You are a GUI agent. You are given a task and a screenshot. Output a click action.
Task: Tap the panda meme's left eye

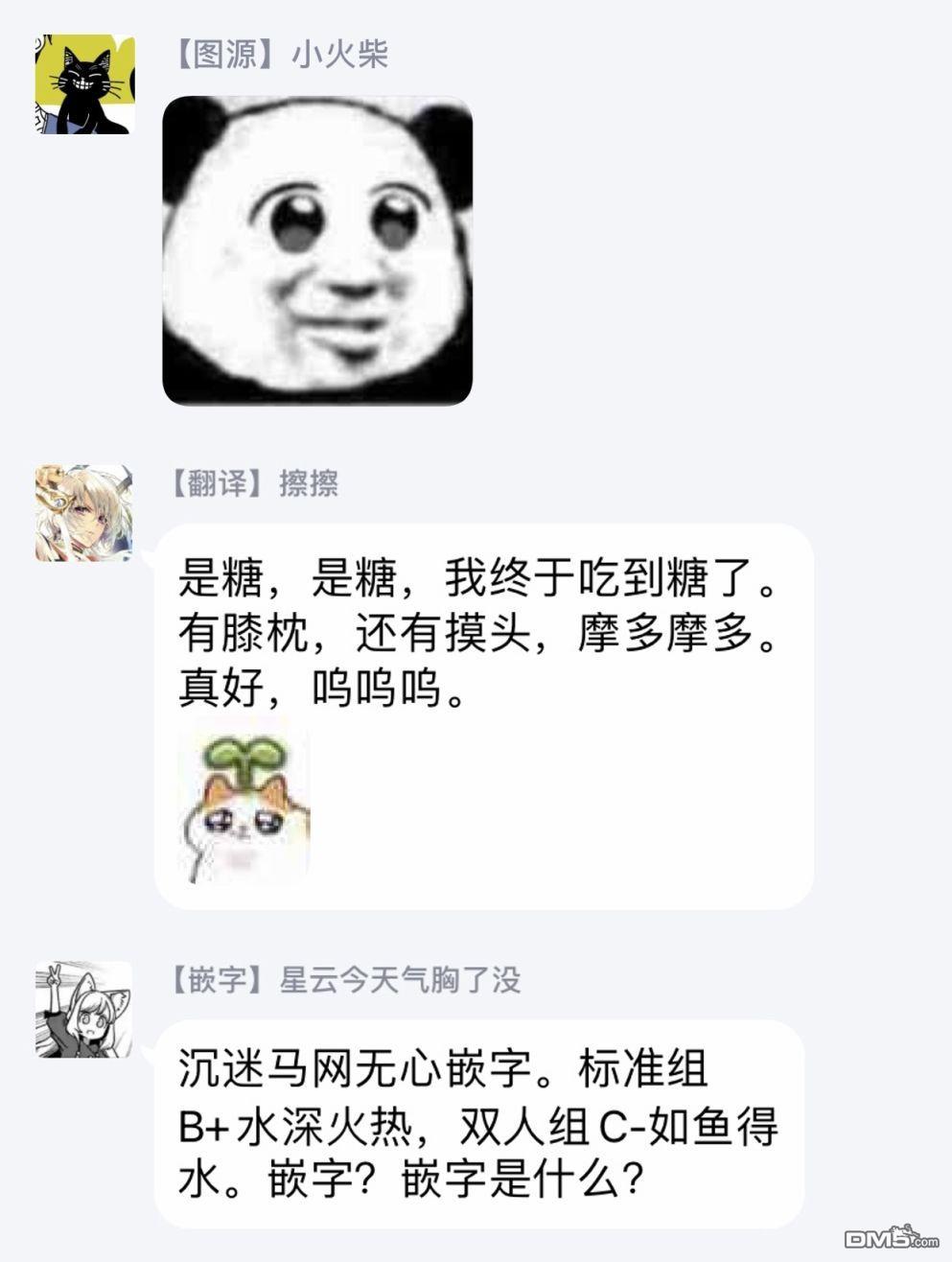click(x=293, y=221)
